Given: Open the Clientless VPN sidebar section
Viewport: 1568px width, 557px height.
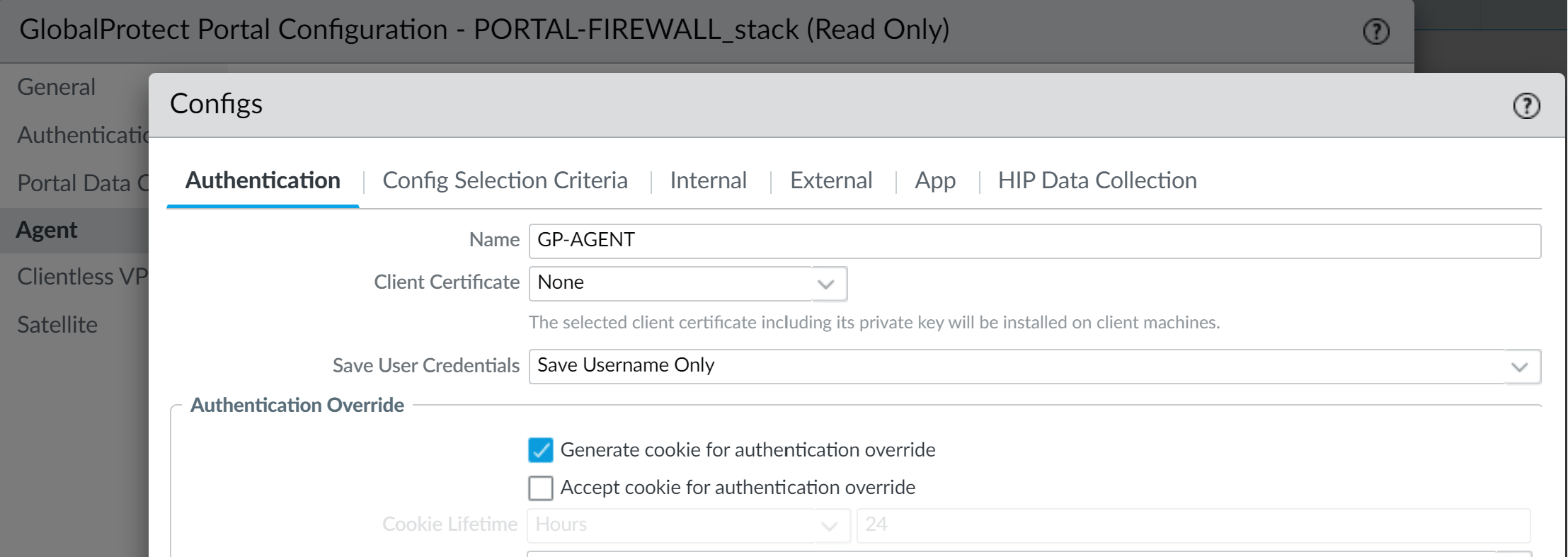Looking at the screenshot, I should 81,277.
